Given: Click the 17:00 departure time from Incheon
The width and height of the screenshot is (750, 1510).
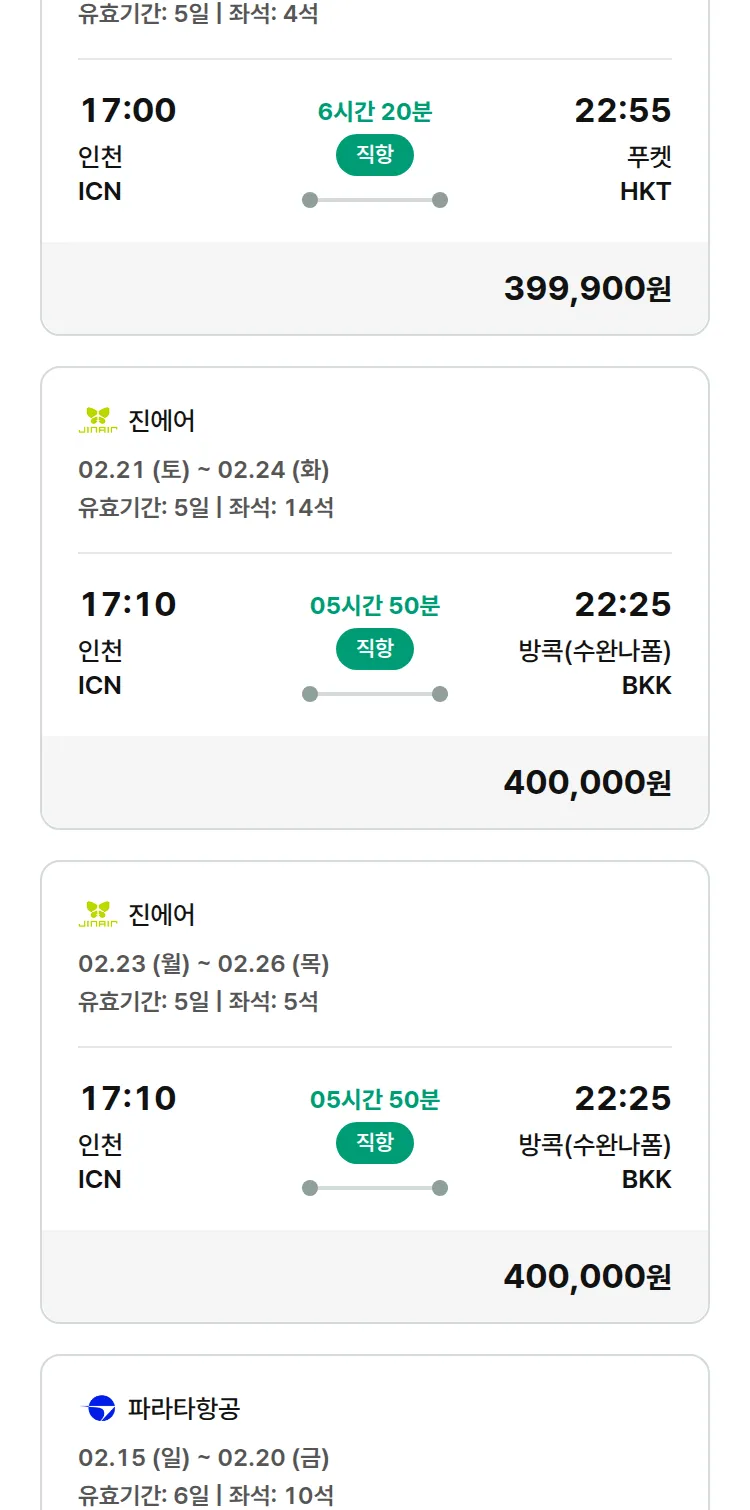Looking at the screenshot, I should coord(128,110).
